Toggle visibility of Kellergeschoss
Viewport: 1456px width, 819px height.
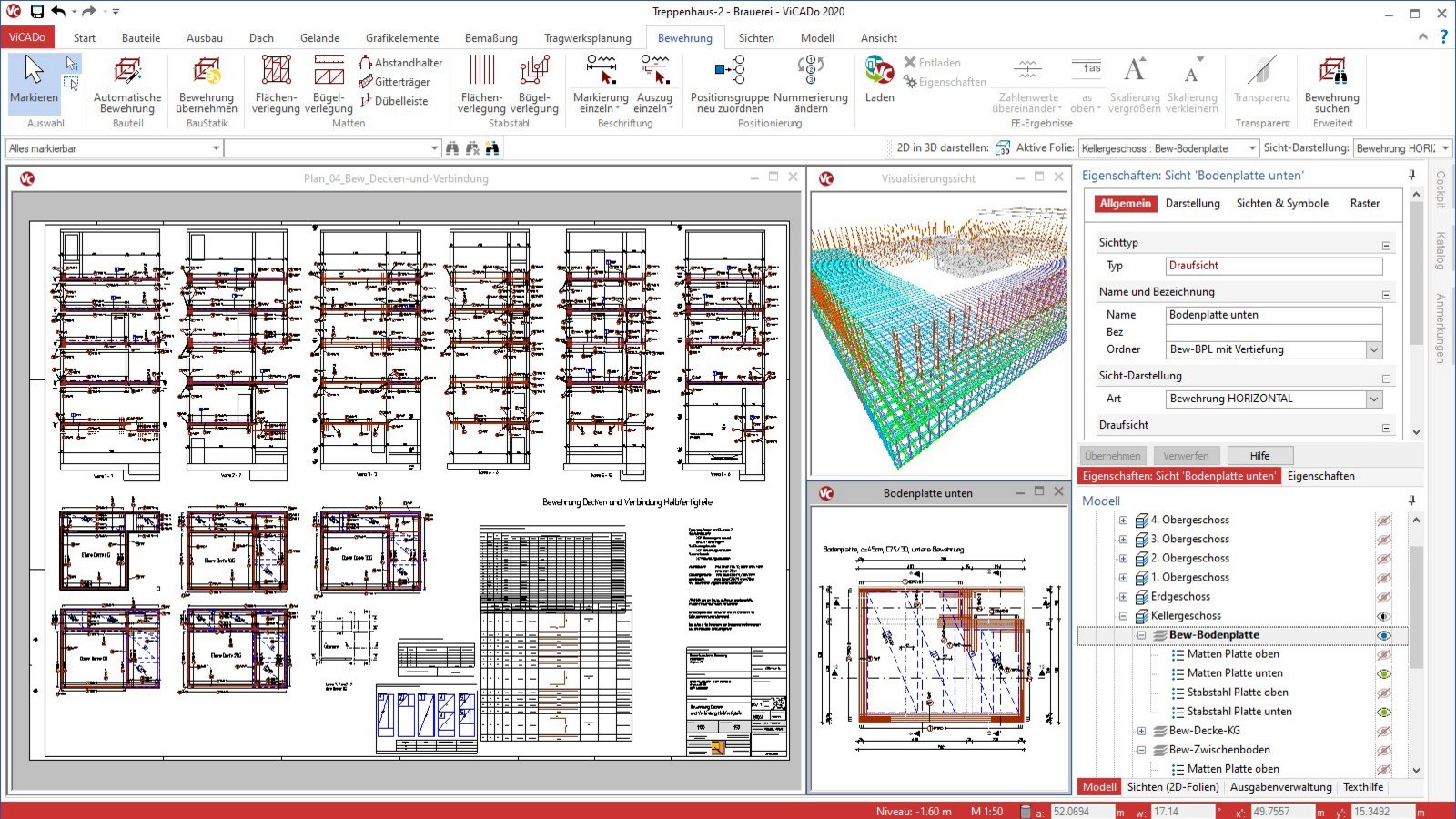click(x=1384, y=616)
